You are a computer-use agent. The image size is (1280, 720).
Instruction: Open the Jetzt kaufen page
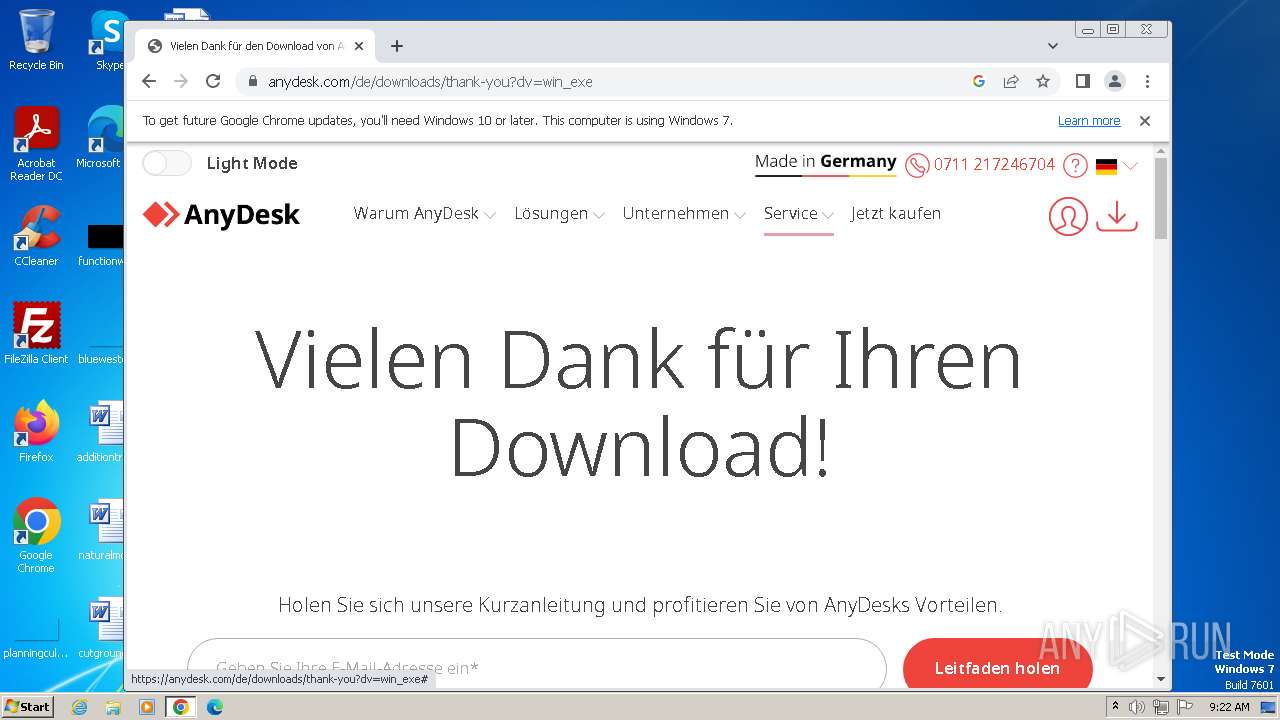pos(895,214)
